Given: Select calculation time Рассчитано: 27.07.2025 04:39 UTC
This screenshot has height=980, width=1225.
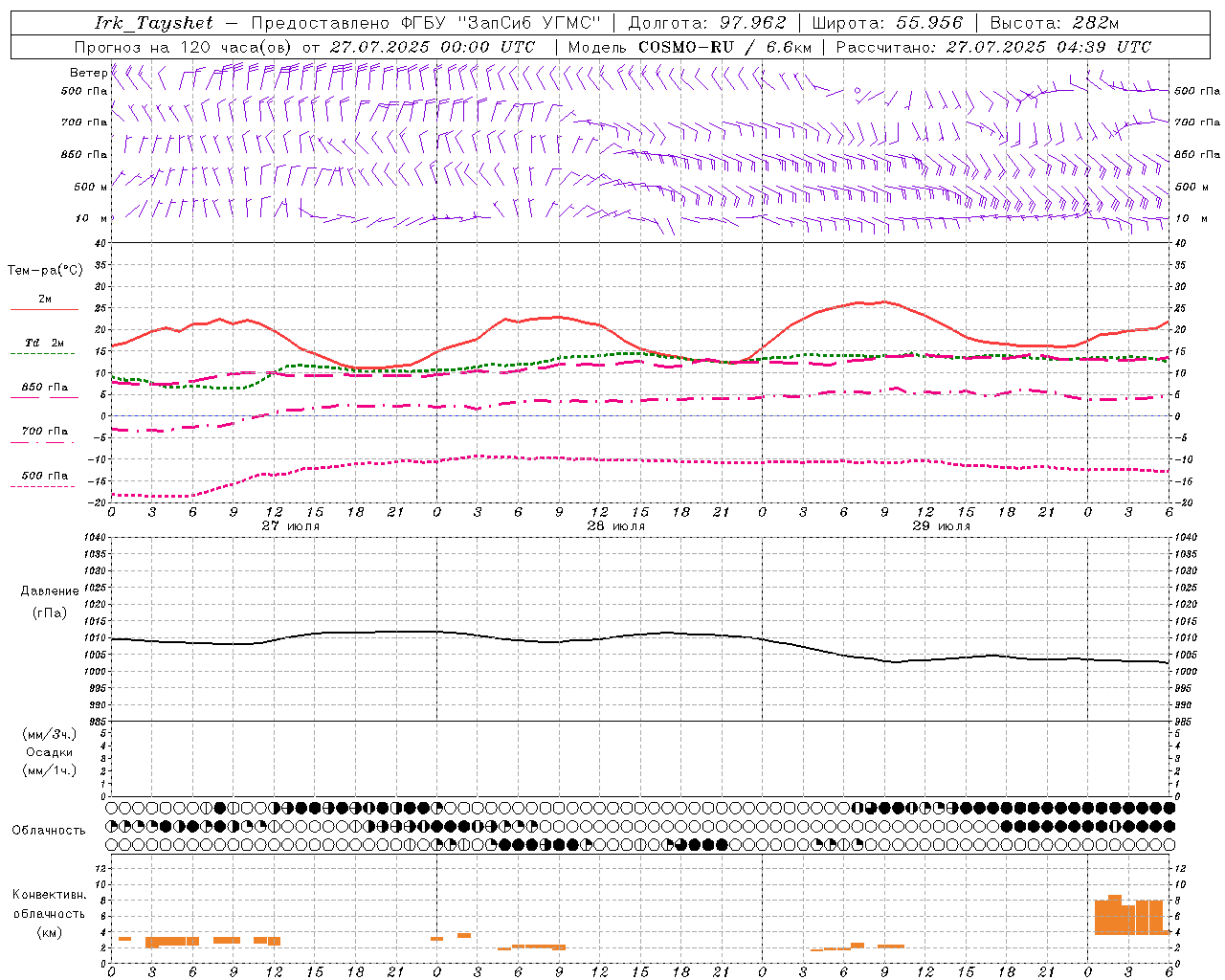Looking at the screenshot, I should pos(993,47).
